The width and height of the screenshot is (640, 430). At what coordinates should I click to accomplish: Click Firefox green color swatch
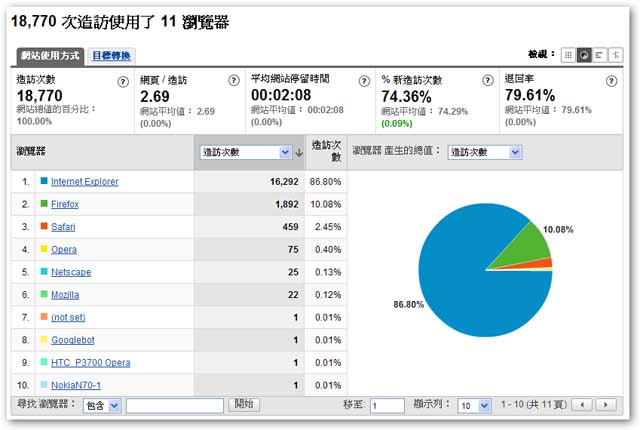pyautogui.click(x=44, y=203)
